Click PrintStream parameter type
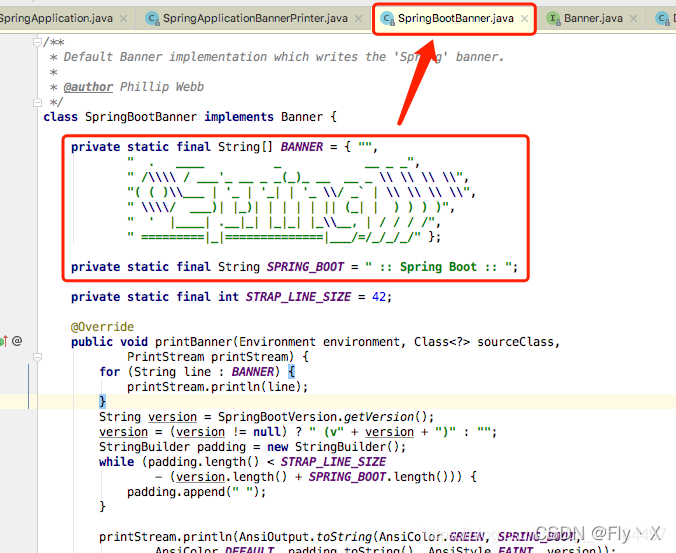 pyautogui.click(x=165, y=357)
